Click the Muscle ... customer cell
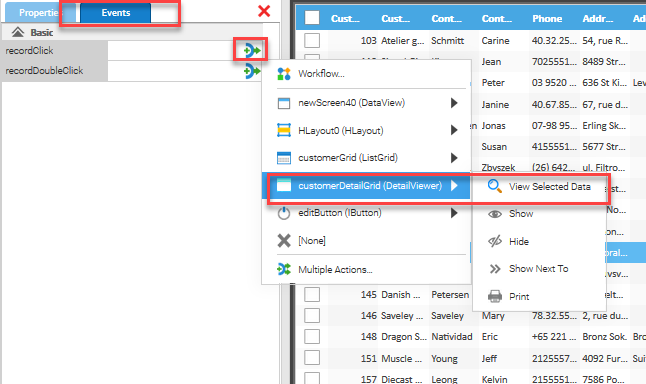 (x=401, y=359)
